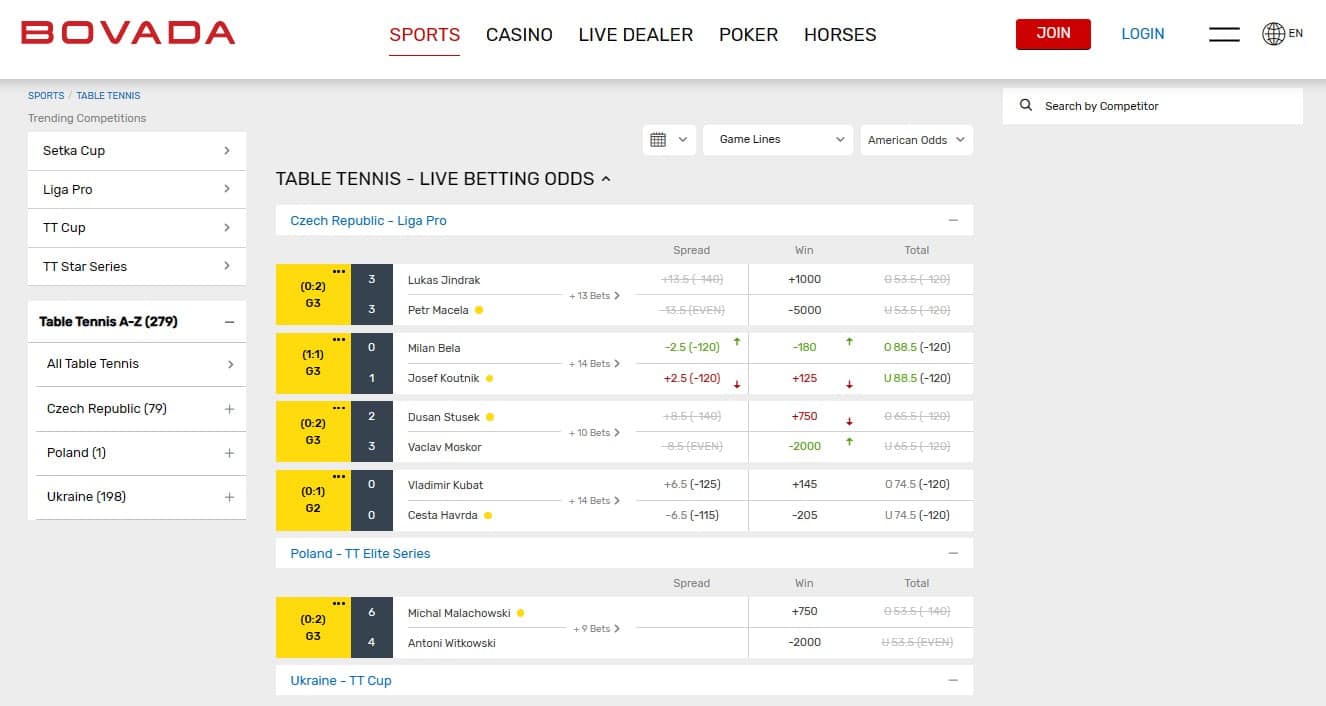The height and width of the screenshot is (706, 1326).
Task: Bet Josef Koutnik to win at +125
Action: [804, 379]
